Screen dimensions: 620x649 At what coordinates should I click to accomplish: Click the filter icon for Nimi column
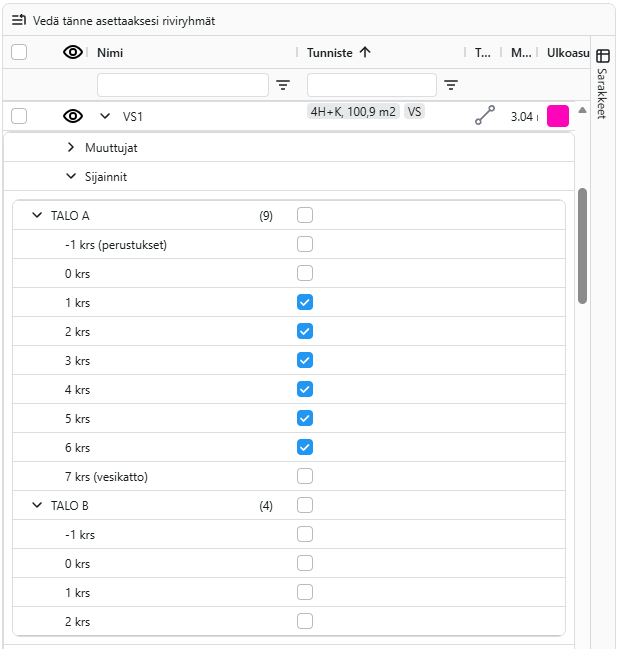point(283,85)
